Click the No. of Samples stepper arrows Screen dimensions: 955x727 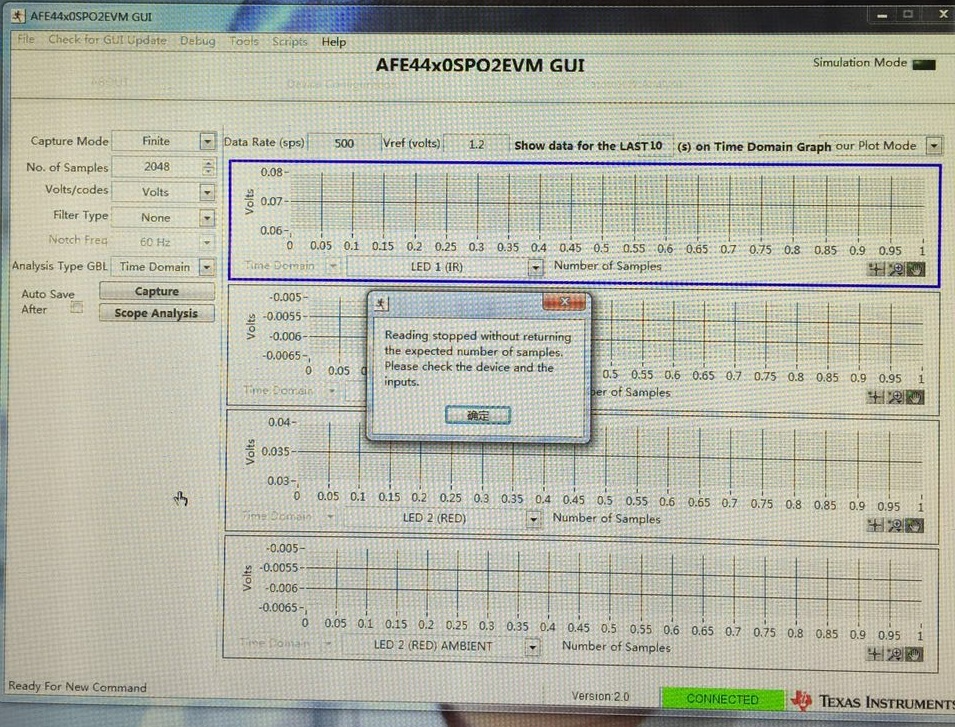click(209, 167)
